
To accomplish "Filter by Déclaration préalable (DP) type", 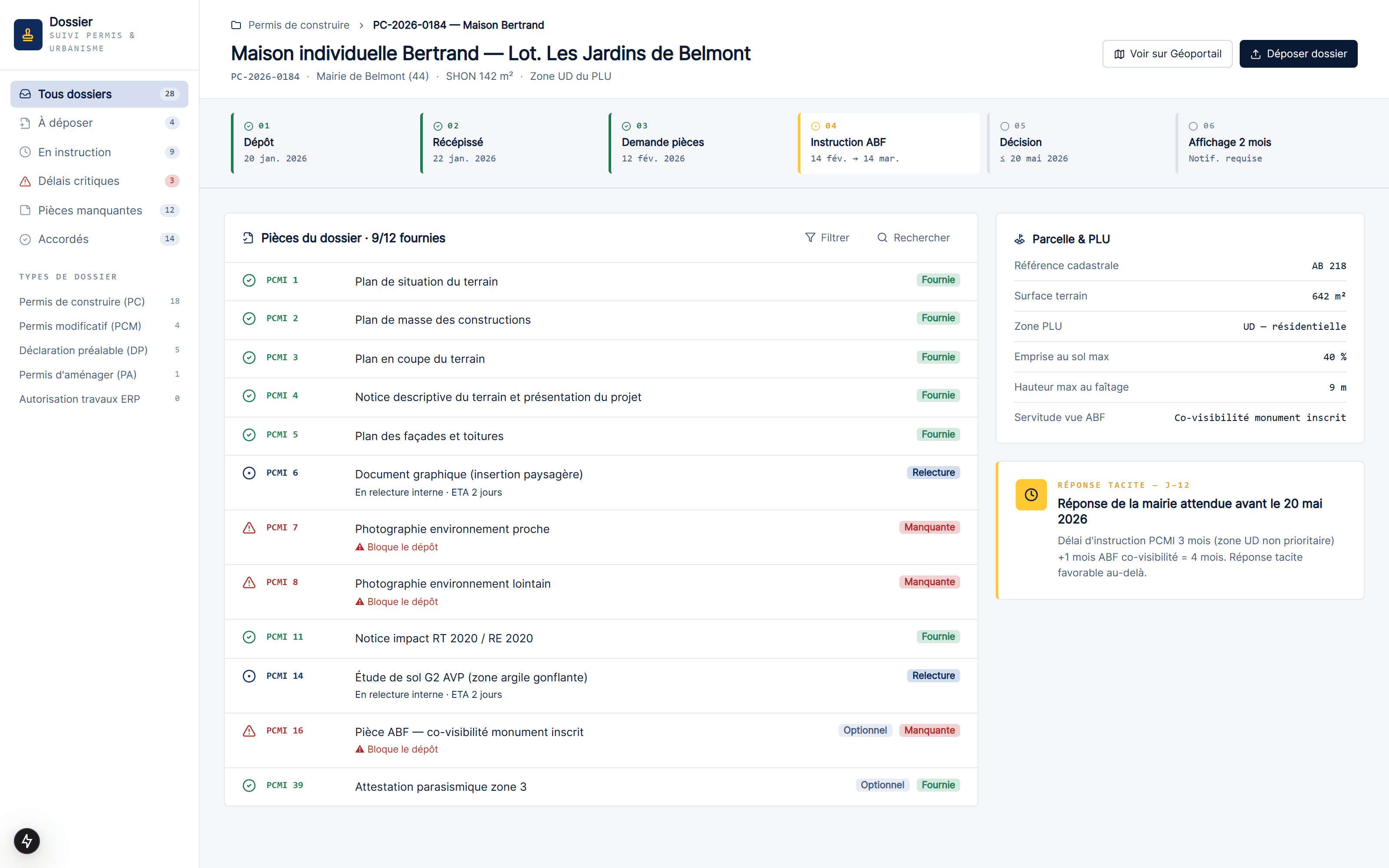I will 99,350.
